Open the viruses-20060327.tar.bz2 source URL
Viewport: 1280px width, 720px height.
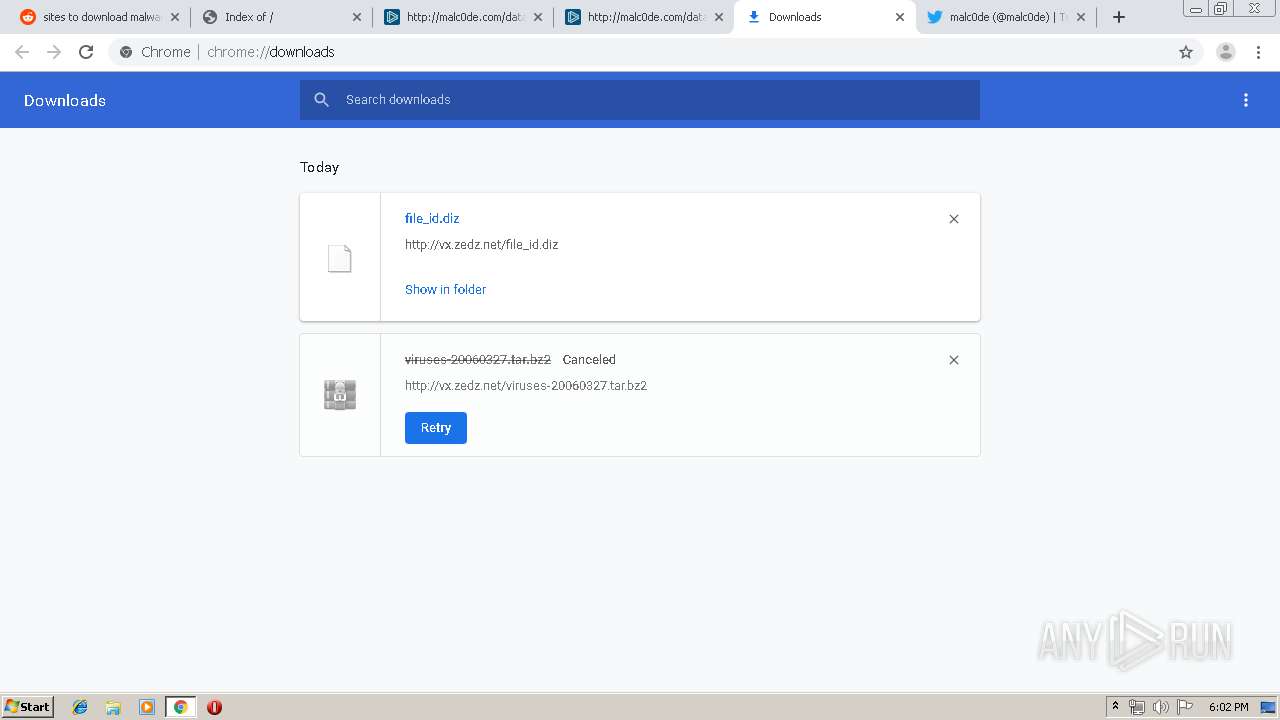pos(526,385)
